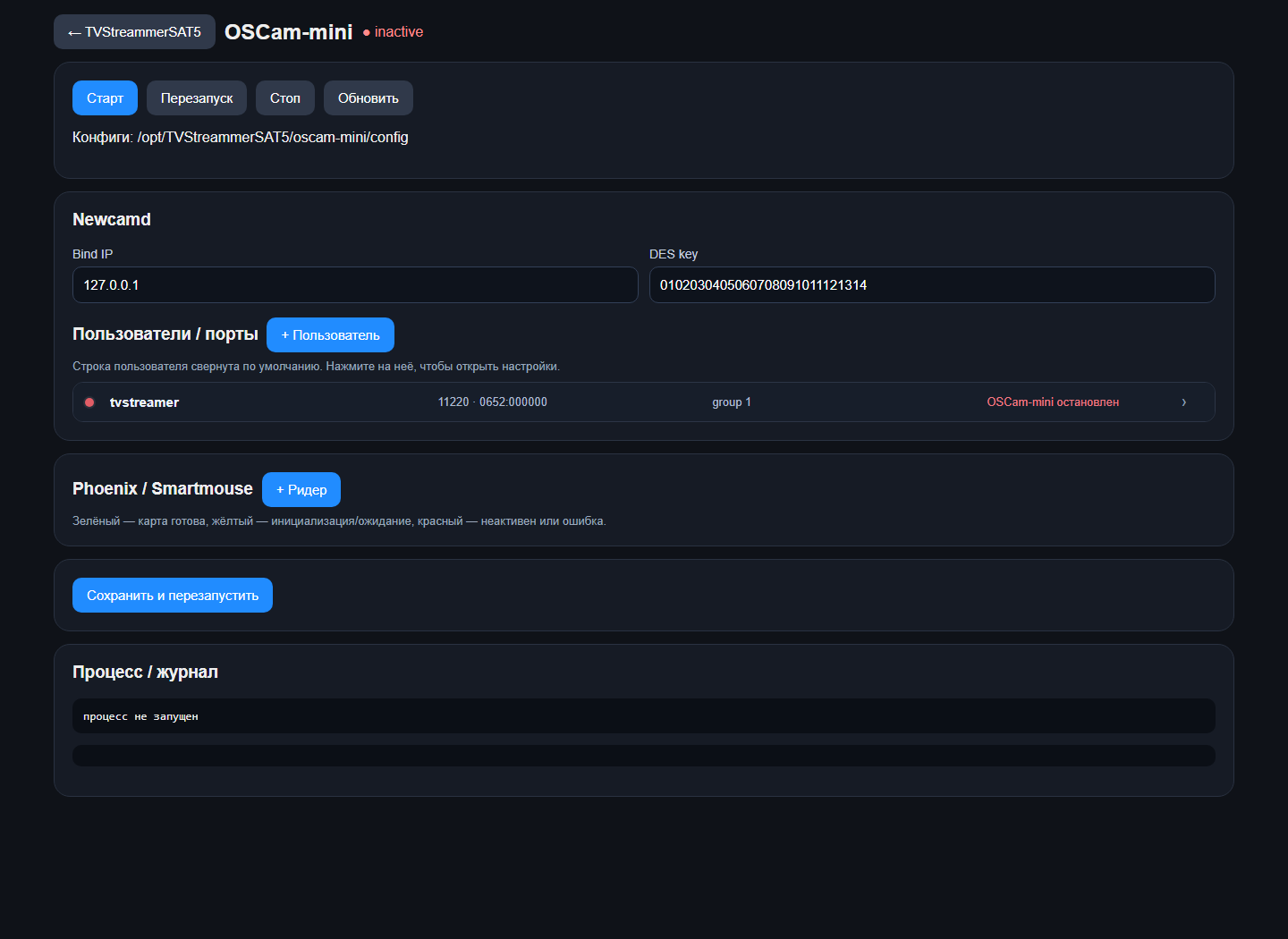Screen dimensions: 1288x939
Task: Click the Пользователи / порты heading
Action: [165, 334]
